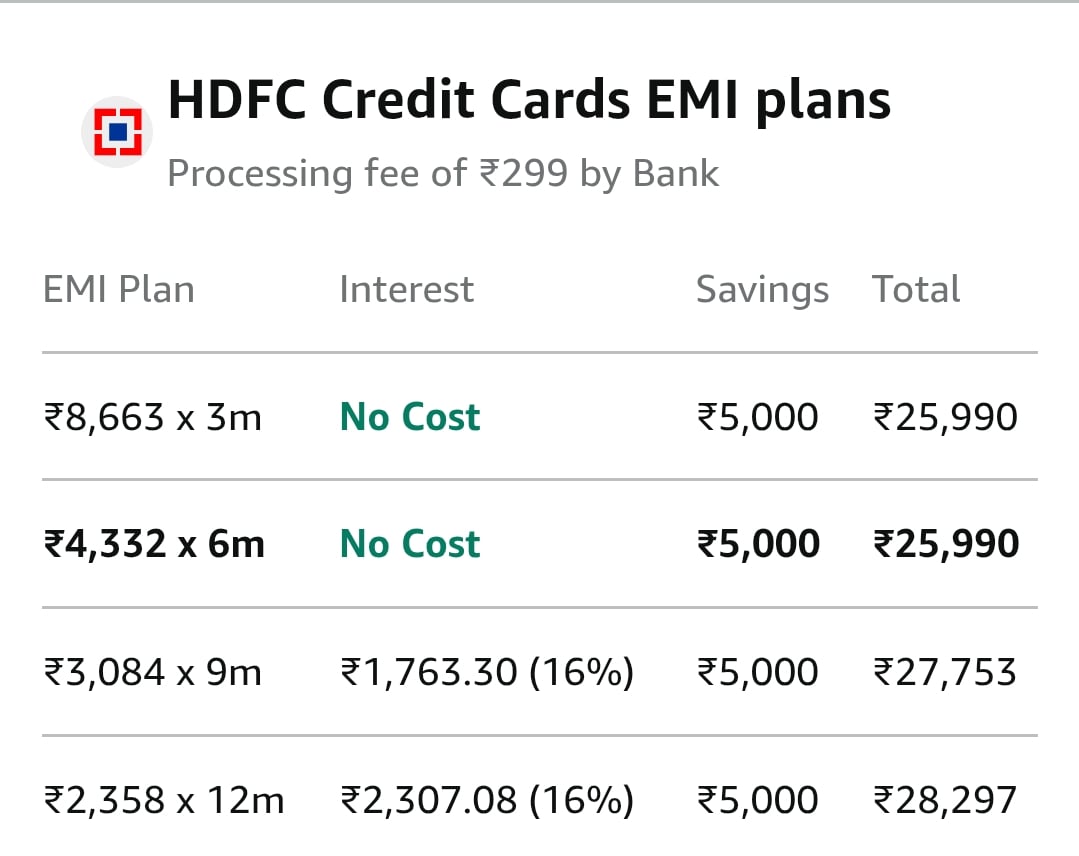Choose the ₹3,084 x 9m EMI plan
Image resolution: width=1079 pixels, height=856 pixels.
pos(540,672)
